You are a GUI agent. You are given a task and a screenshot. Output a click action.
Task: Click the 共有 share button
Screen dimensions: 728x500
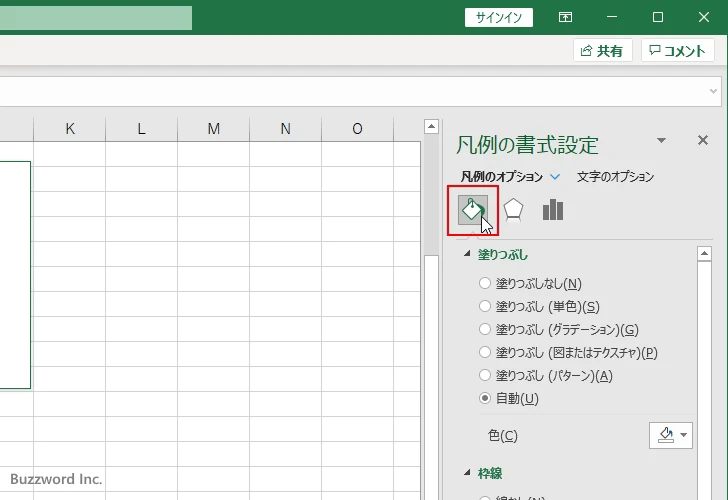click(603, 51)
